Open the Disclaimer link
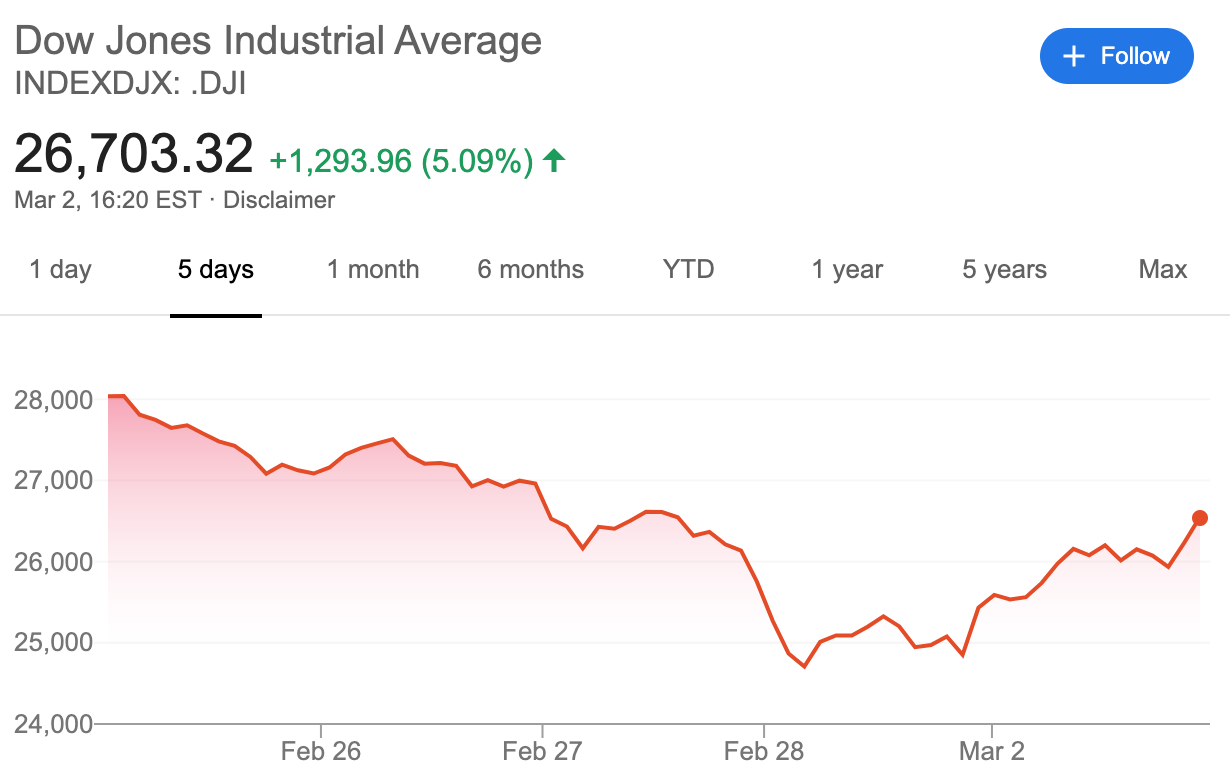The image size is (1230, 782). pos(279,200)
